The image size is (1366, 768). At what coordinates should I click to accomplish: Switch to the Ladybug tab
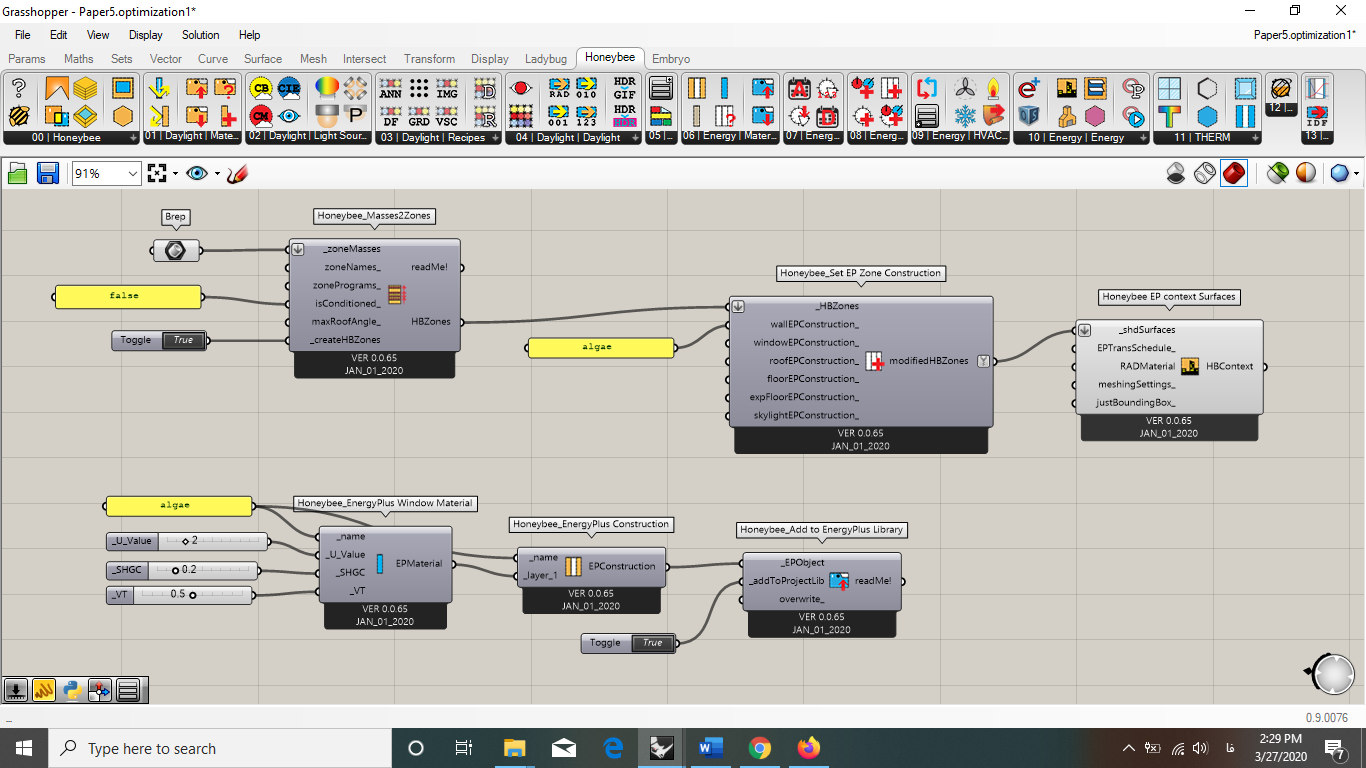point(546,59)
